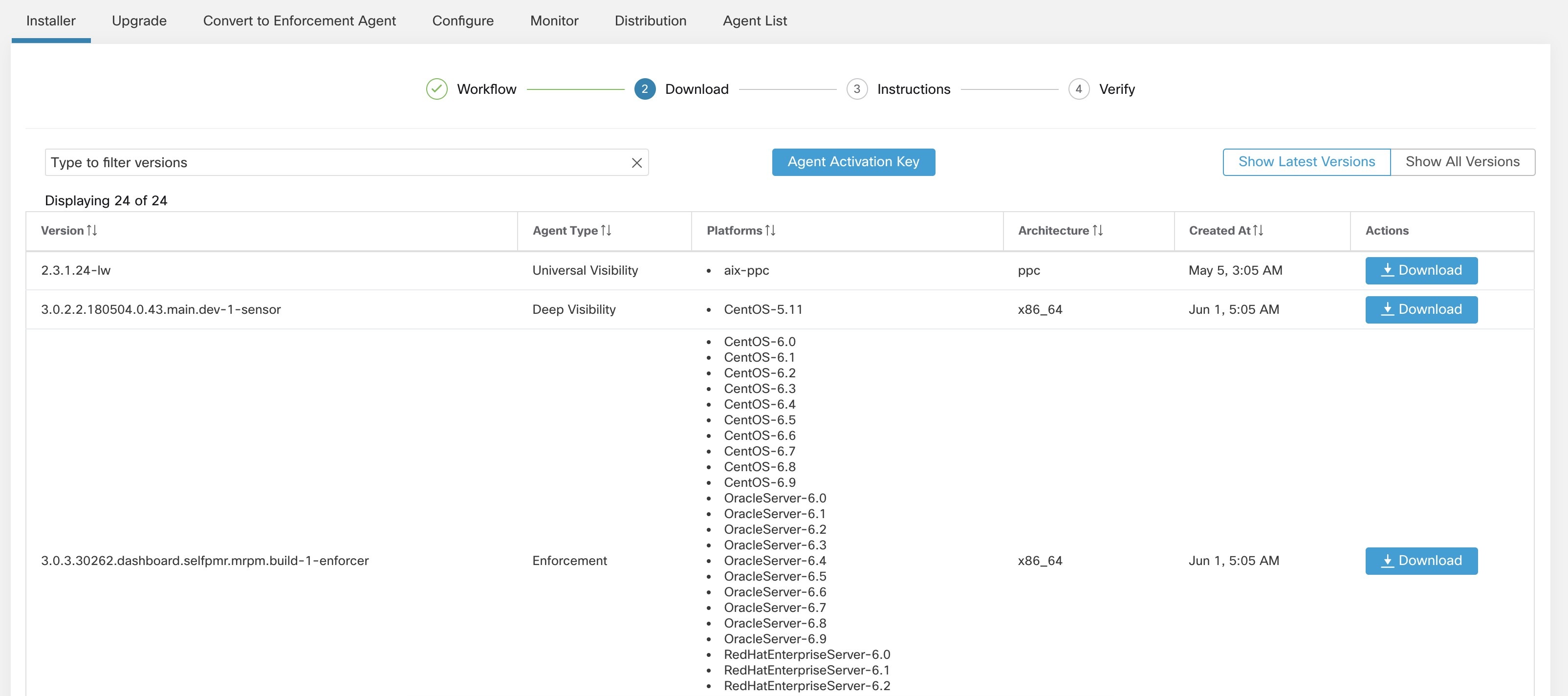This screenshot has height=696, width=1568.
Task: Sort table by Version column arrows
Action: [x=92, y=230]
